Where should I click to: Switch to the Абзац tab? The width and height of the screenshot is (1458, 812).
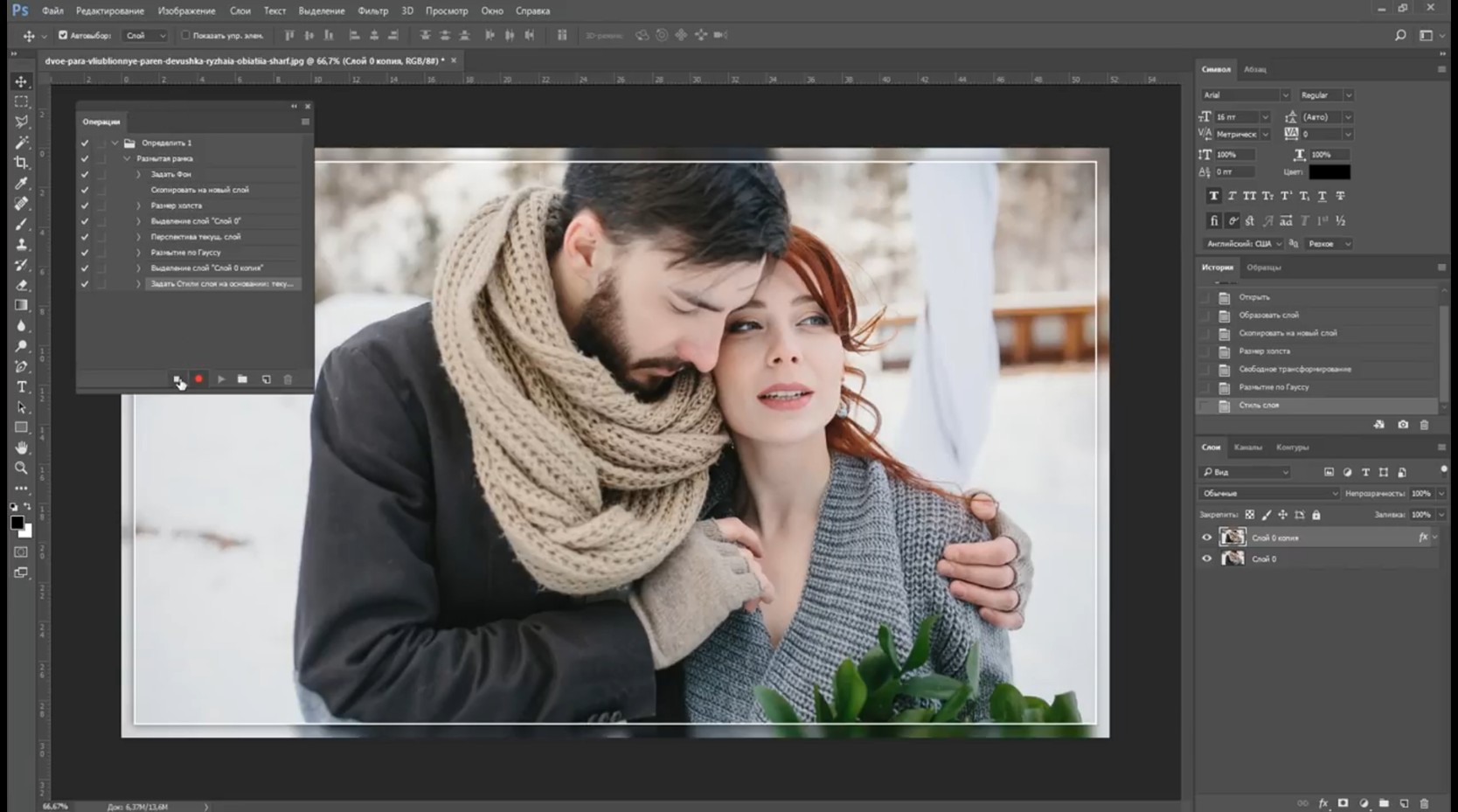(x=1255, y=69)
